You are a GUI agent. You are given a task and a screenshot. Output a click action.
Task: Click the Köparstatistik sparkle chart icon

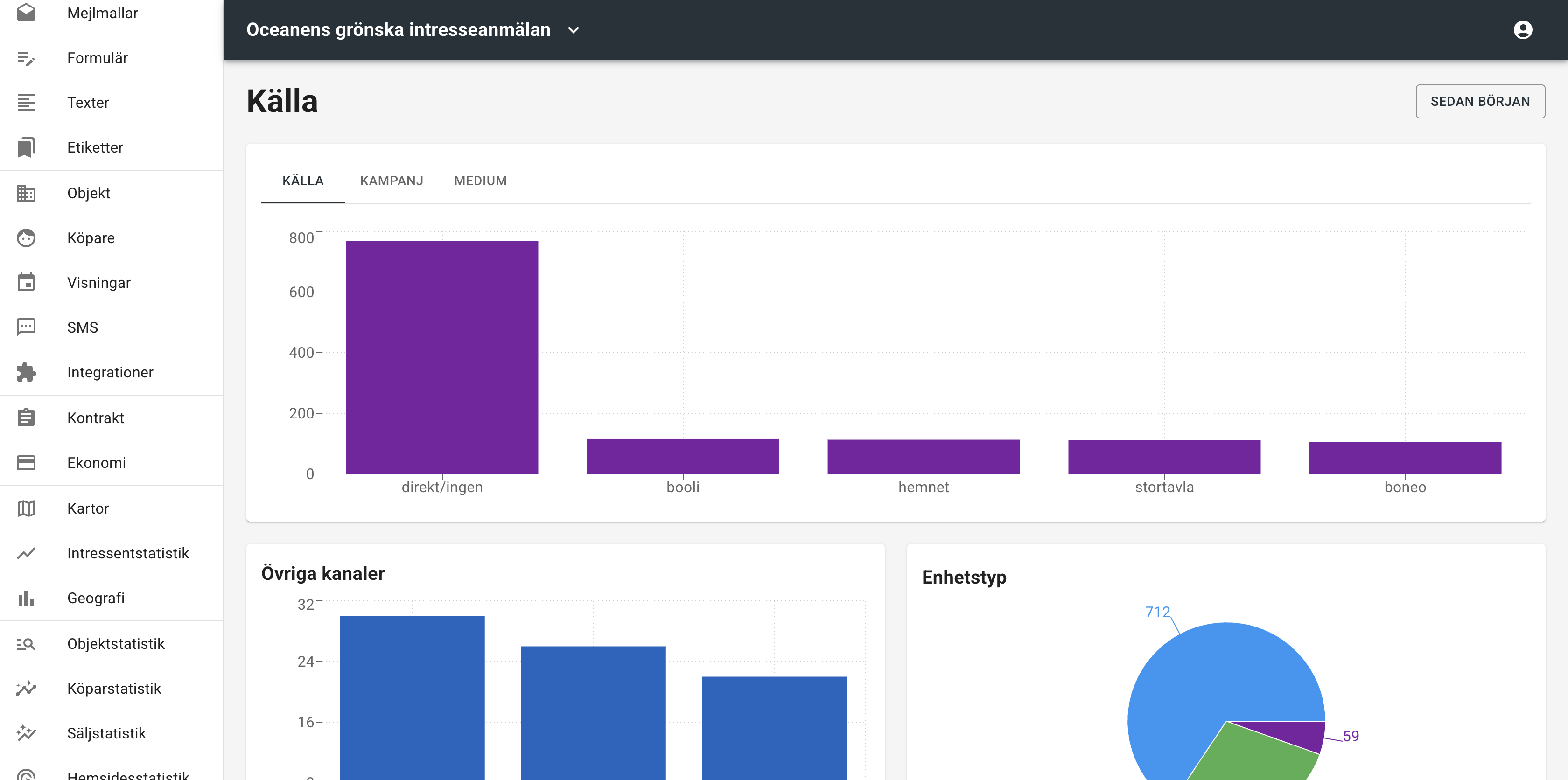[x=26, y=688]
